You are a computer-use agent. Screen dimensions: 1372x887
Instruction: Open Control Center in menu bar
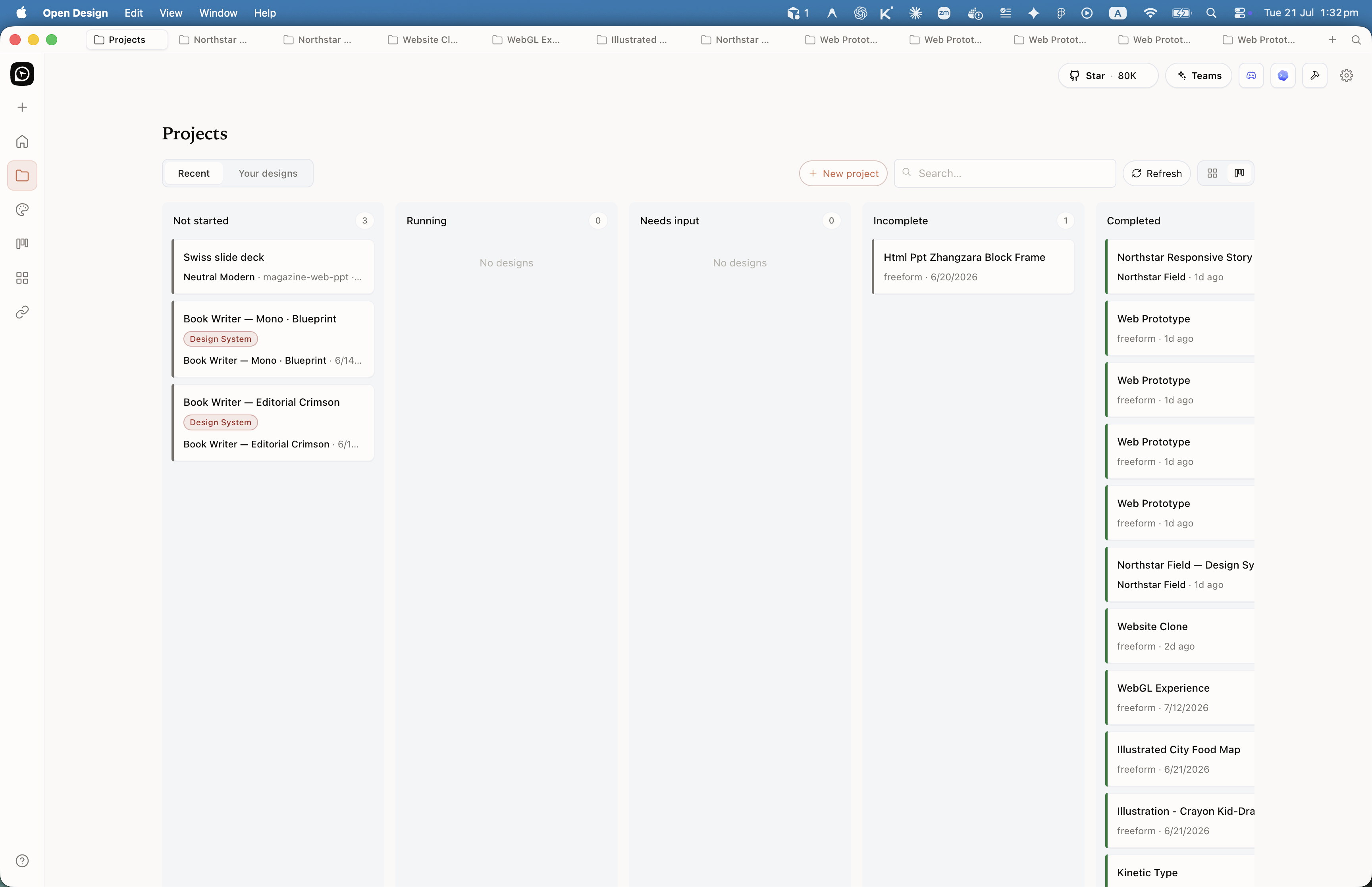click(1239, 13)
